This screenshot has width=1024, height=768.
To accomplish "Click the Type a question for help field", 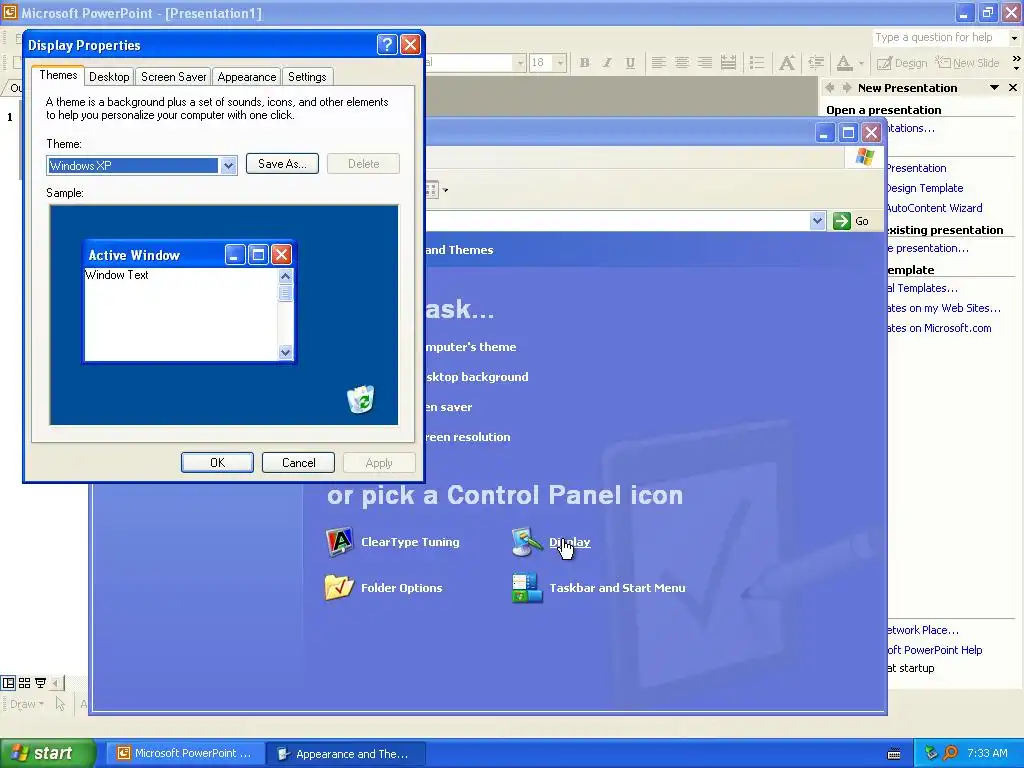I will [x=940, y=38].
